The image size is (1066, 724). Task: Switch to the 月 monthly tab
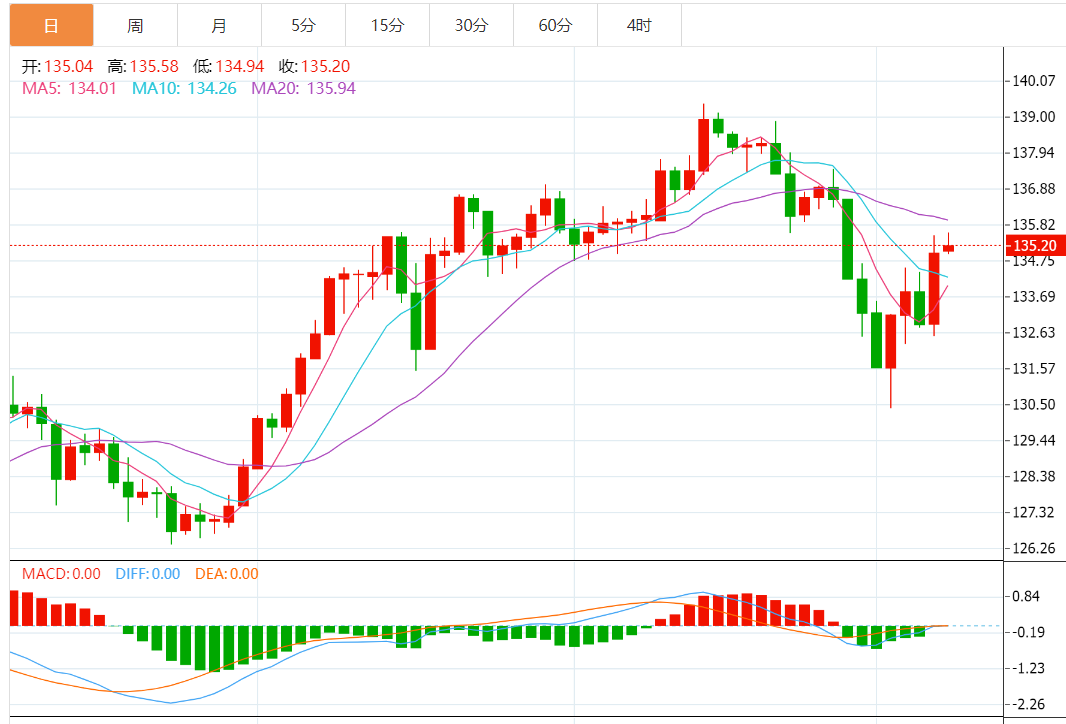tap(219, 25)
